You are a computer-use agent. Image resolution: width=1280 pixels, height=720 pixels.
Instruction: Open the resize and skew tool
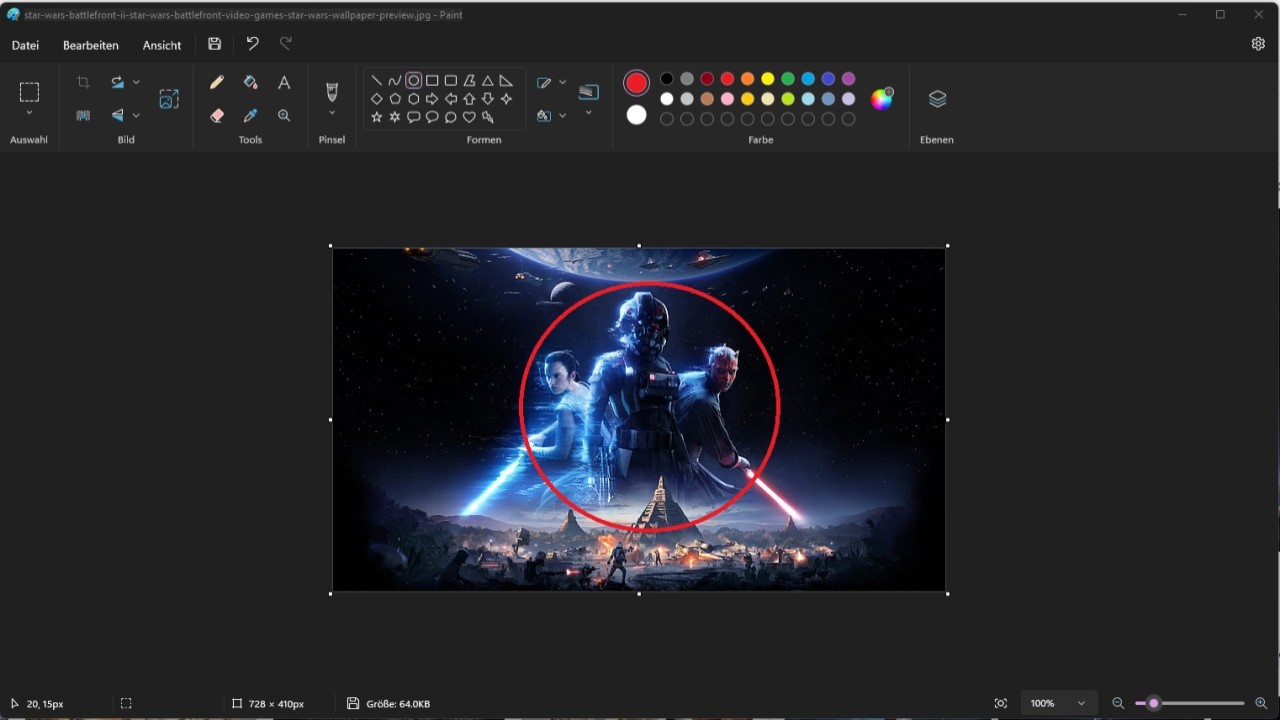tap(169, 98)
